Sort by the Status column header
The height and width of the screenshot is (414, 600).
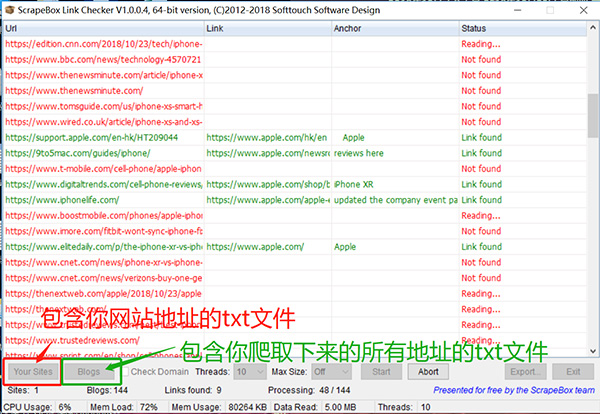click(522, 28)
